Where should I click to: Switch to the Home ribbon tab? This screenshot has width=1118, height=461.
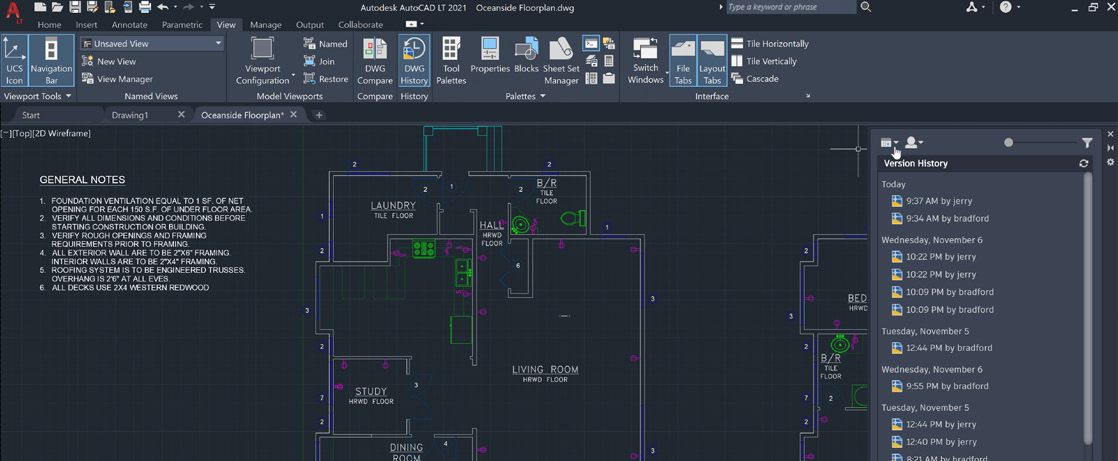pyautogui.click(x=49, y=25)
